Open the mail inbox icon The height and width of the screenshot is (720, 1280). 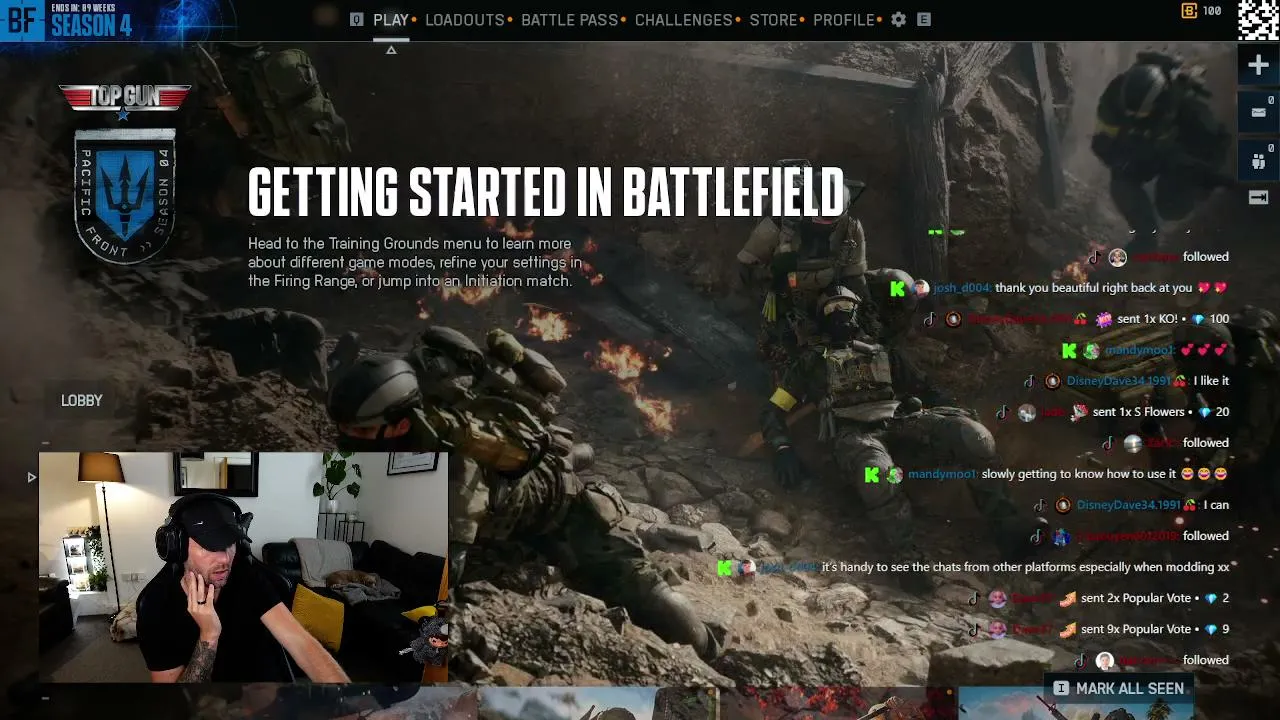1258,112
